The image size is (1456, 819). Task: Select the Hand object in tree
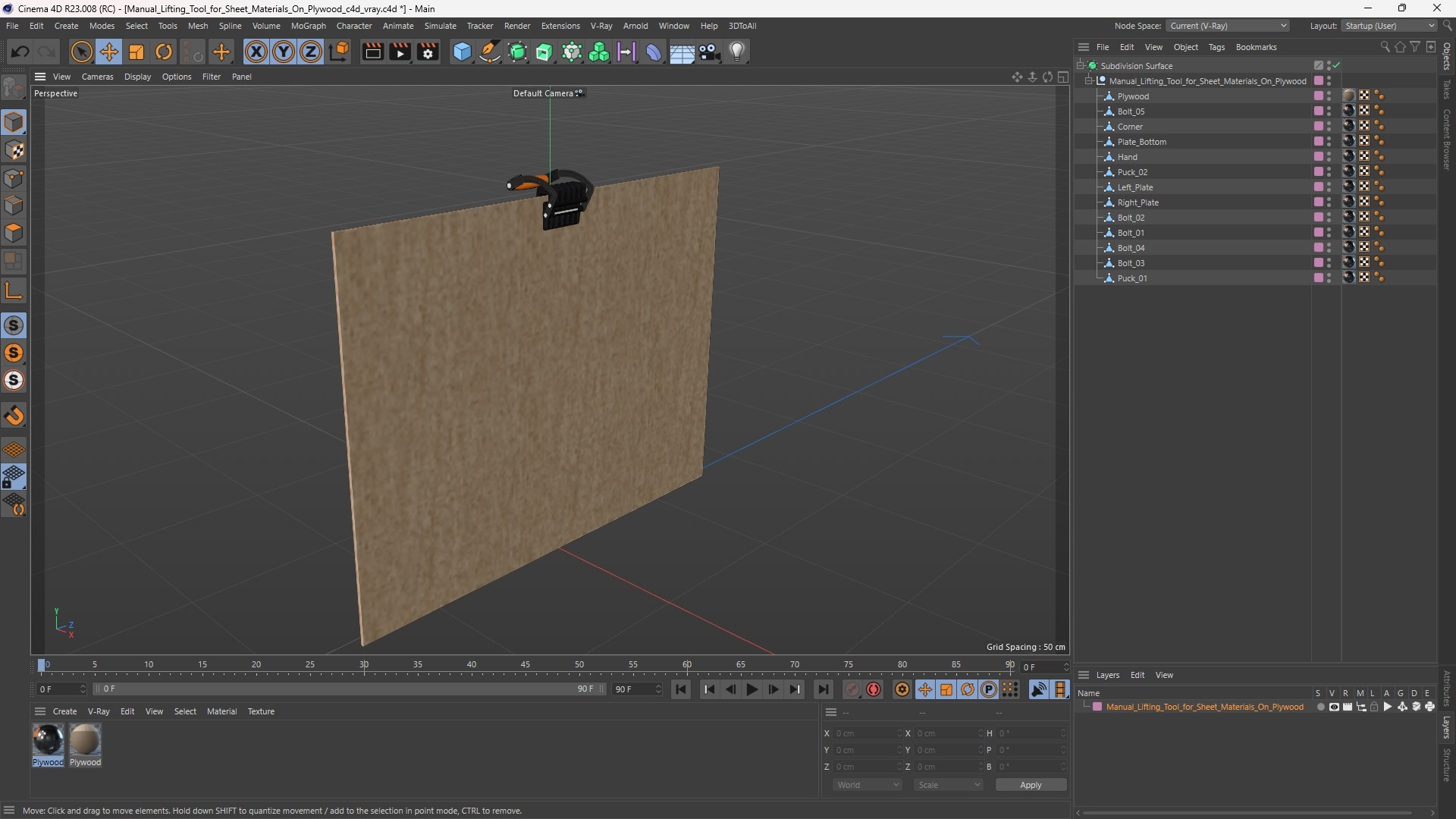[x=1127, y=157]
